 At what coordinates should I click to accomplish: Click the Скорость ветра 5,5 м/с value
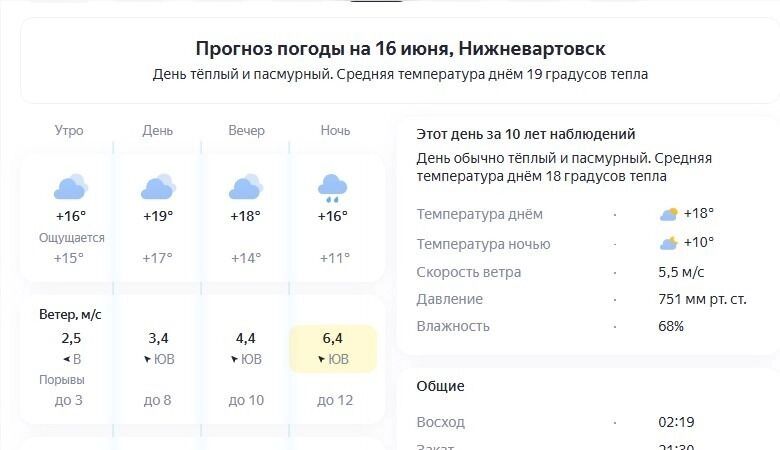680,272
